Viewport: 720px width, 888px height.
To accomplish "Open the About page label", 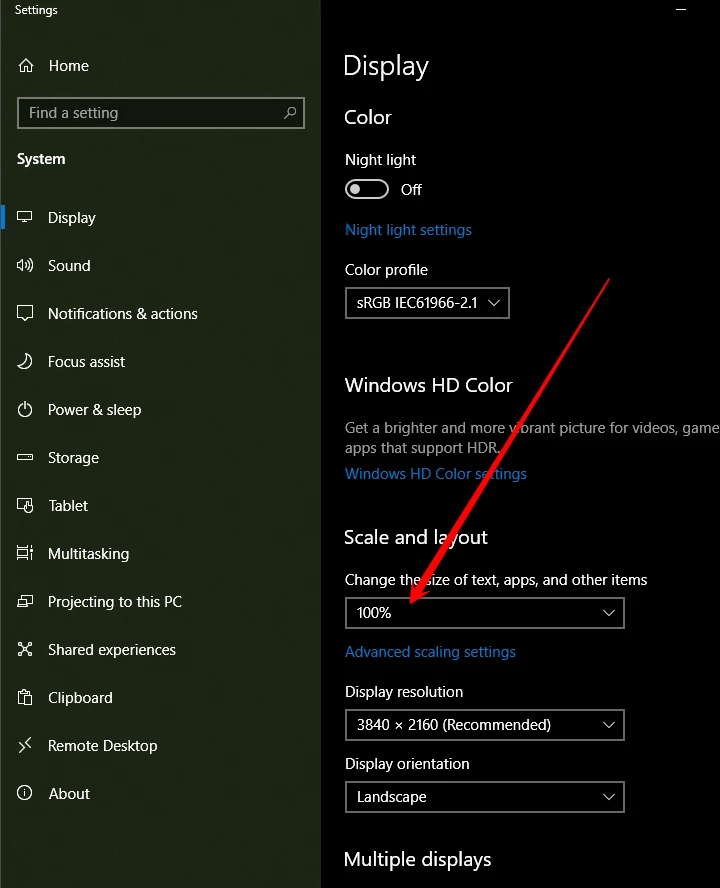I will tap(69, 794).
